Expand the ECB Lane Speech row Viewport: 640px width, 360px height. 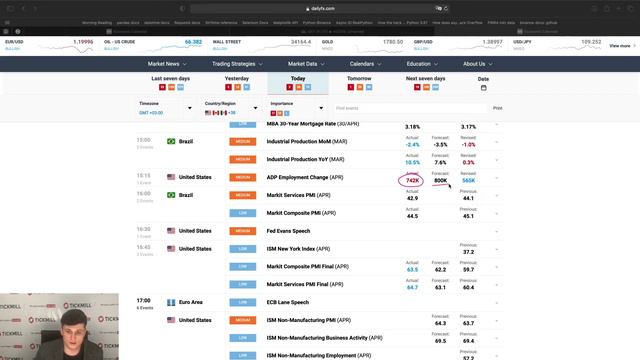(497, 303)
